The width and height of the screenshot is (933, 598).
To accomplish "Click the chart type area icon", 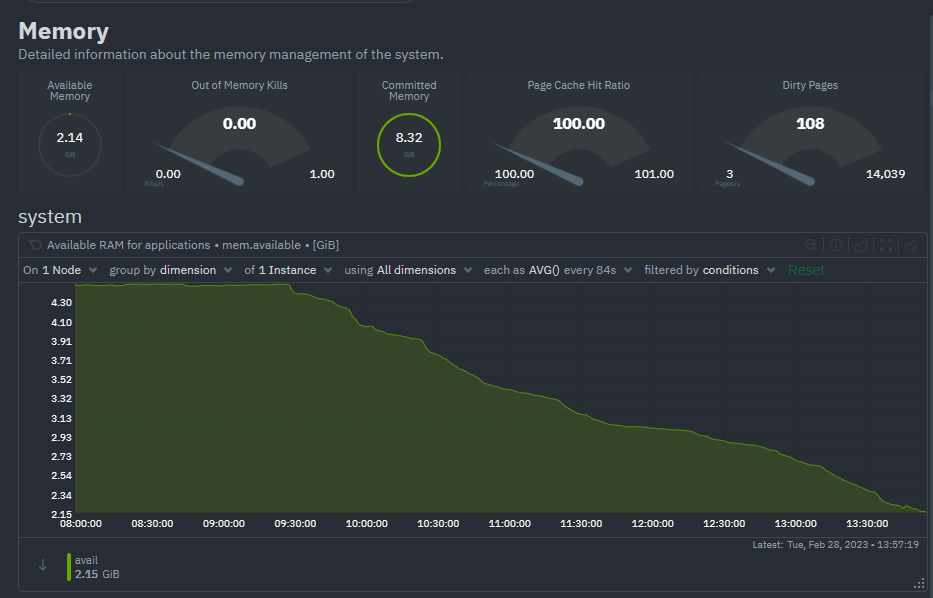I will (861, 245).
